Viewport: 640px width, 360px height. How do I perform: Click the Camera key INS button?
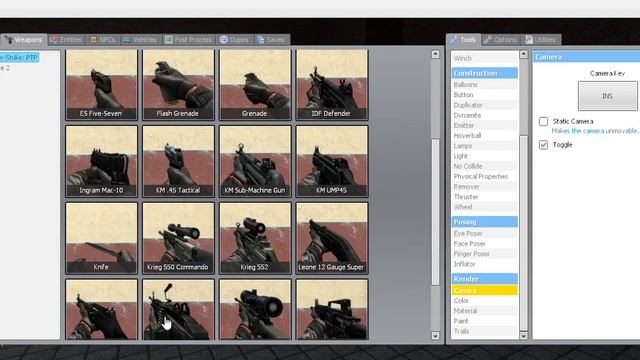[607, 96]
